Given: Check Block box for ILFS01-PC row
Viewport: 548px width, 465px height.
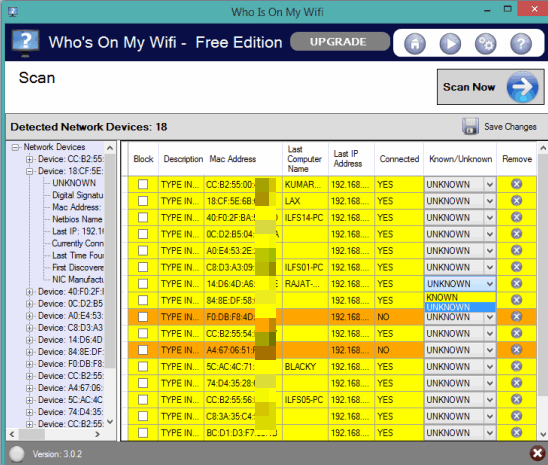Looking at the screenshot, I should click(x=143, y=267).
